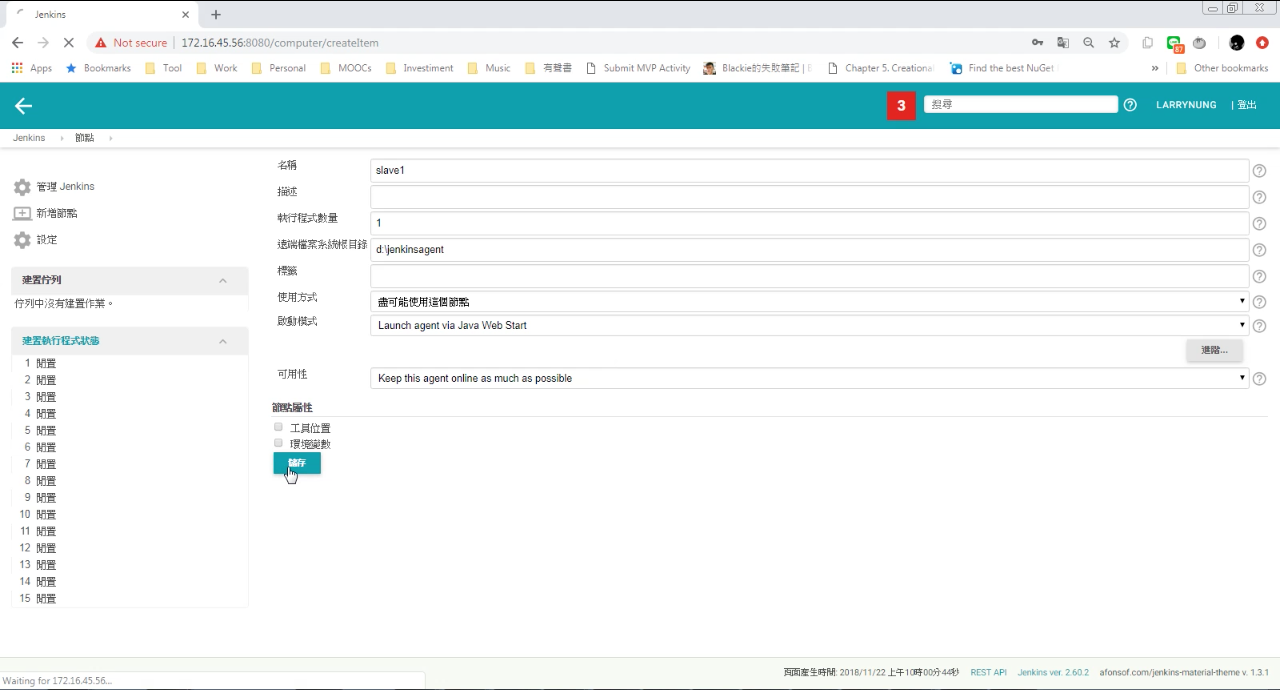Show help for the 啟動模式 dropdown
Image resolution: width=1280 pixels, height=690 pixels.
pyautogui.click(x=1260, y=326)
